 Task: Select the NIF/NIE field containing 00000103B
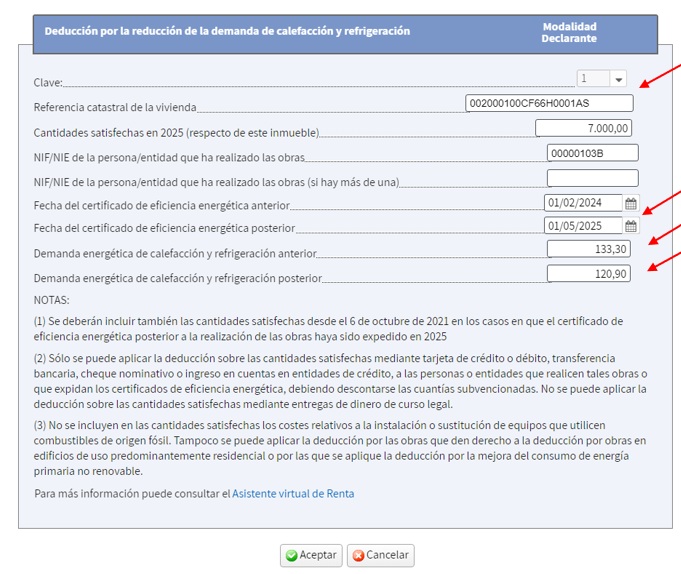(592, 153)
